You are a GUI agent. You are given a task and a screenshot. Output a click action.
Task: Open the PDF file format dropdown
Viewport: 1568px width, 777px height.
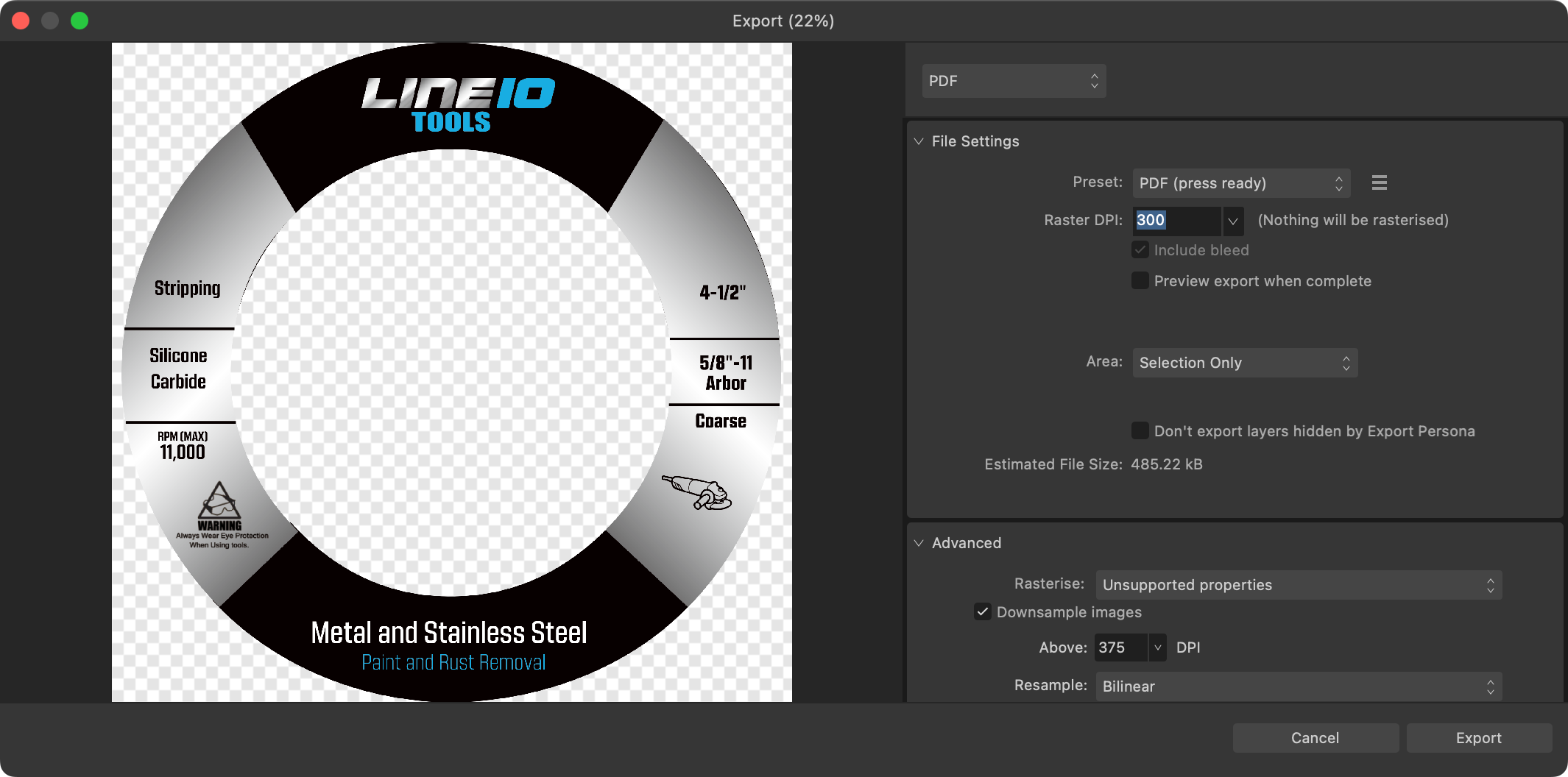click(x=1014, y=81)
